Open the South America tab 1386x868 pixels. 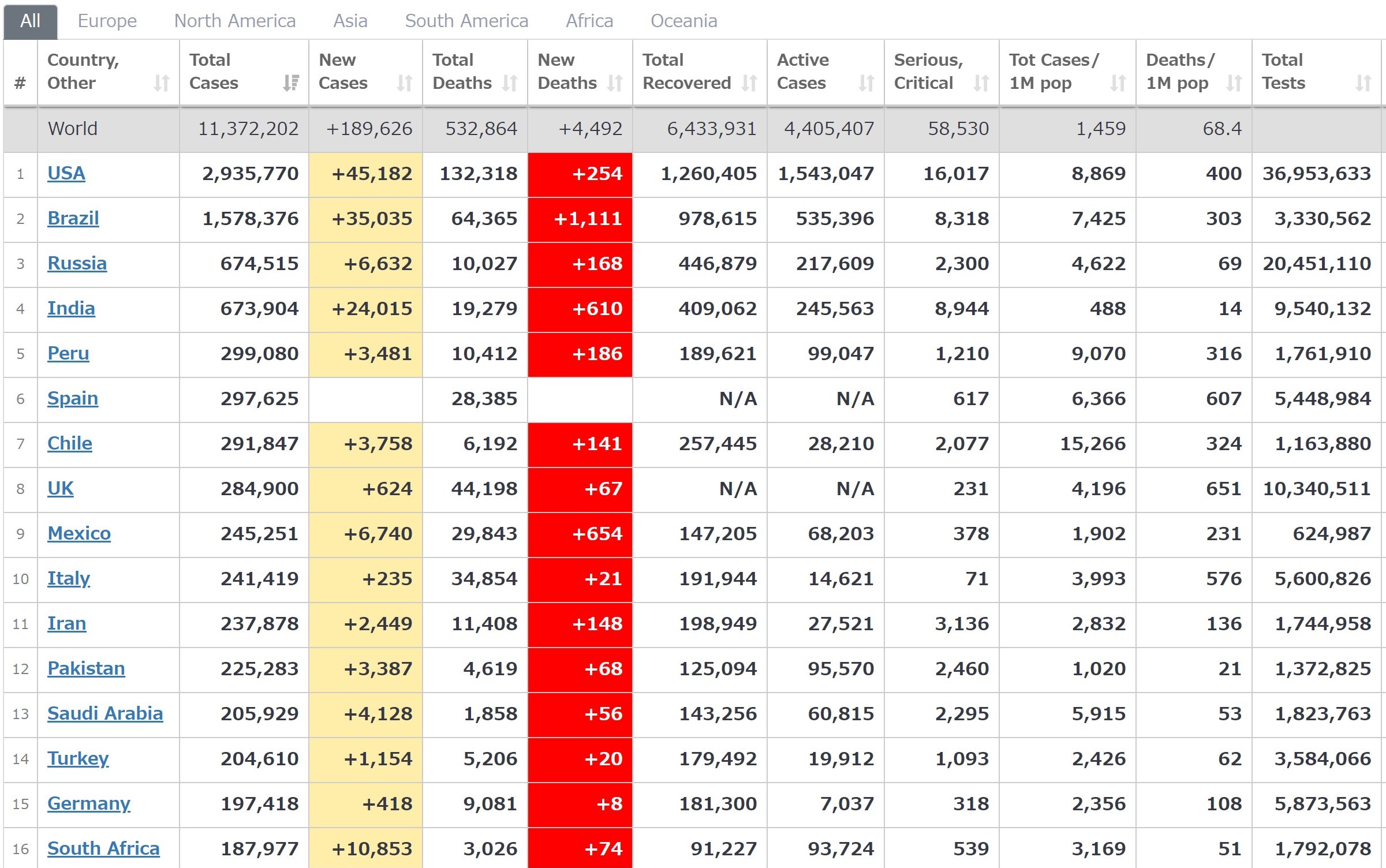[466, 21]
